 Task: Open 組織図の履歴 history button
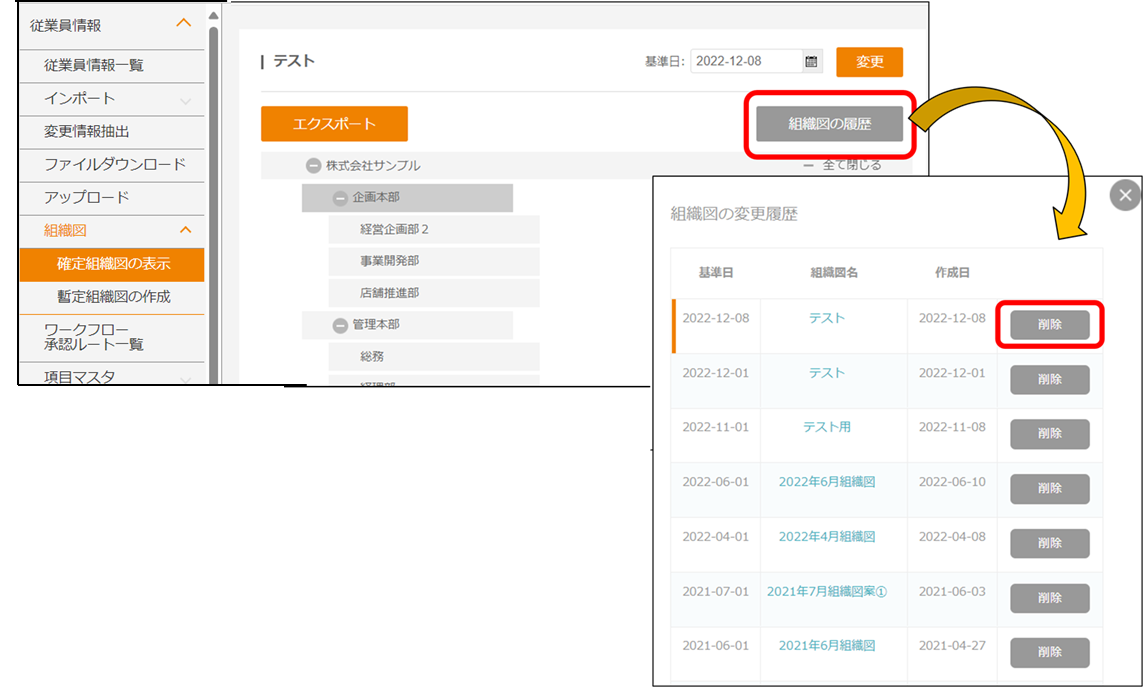point(829,124)
